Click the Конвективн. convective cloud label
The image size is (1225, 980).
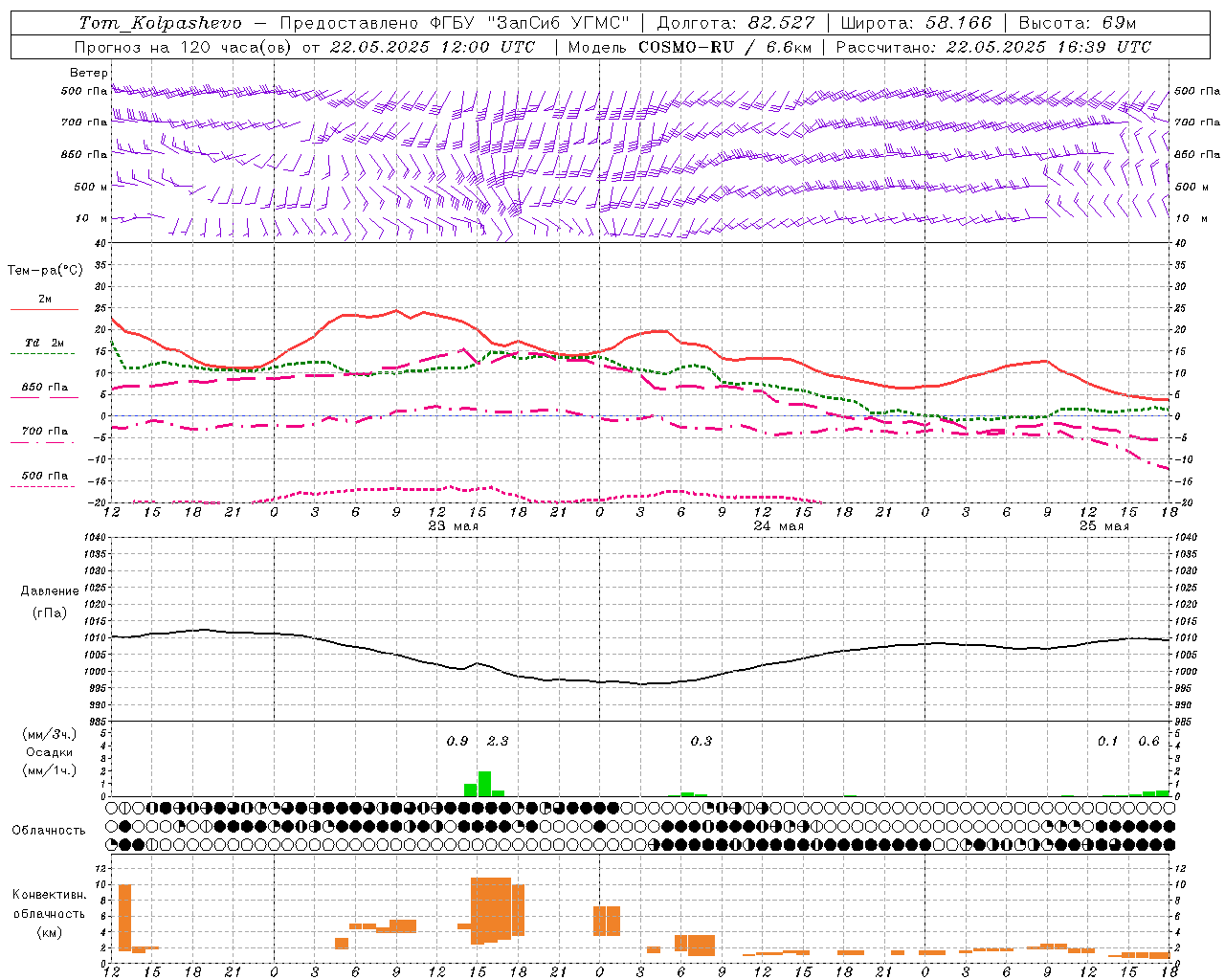[50, 895]
